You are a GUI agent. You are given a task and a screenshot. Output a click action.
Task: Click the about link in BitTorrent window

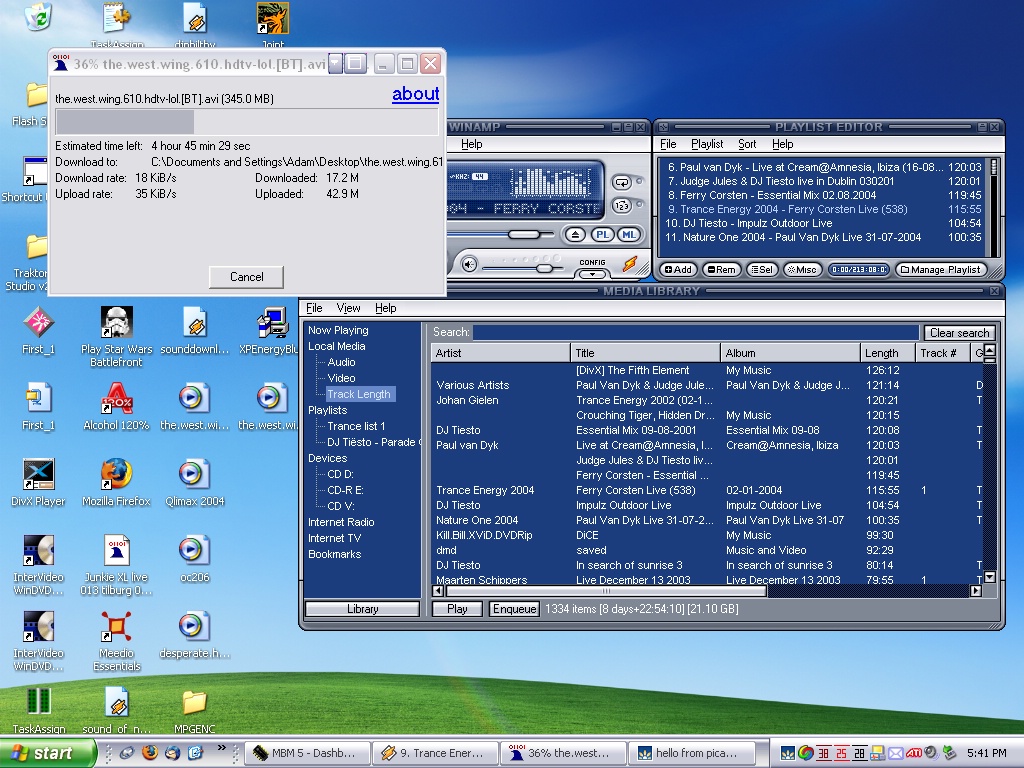point(415,94)
